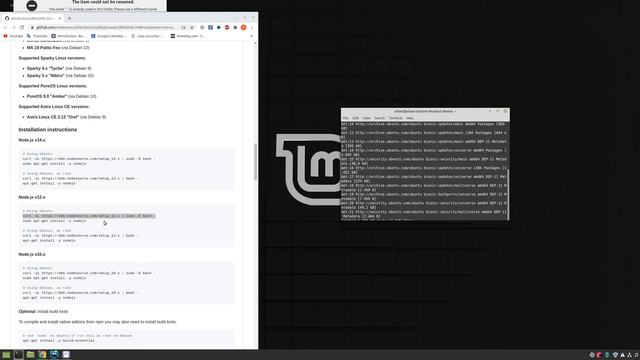Open the orange profile avatar
The width and height of the screenshot is (640, 360).
pos(243,27)
